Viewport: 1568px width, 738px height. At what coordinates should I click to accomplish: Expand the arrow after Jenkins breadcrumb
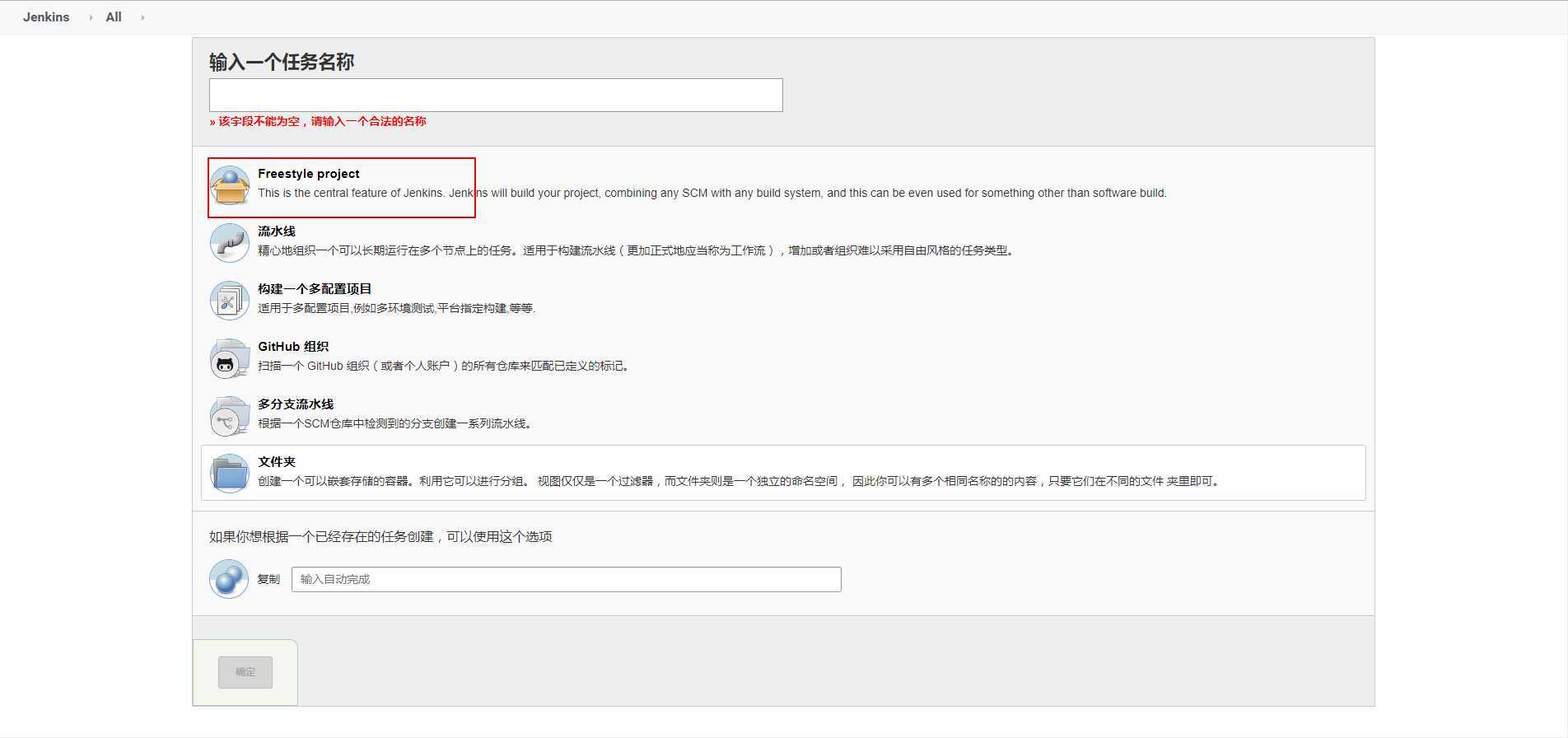click(91, 17)
